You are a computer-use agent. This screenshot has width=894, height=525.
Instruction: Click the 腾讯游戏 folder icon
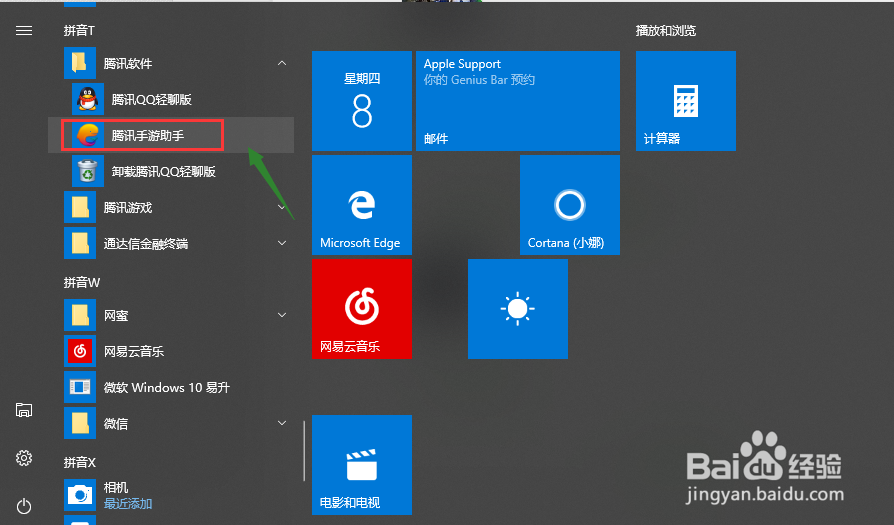coord(80,207)
